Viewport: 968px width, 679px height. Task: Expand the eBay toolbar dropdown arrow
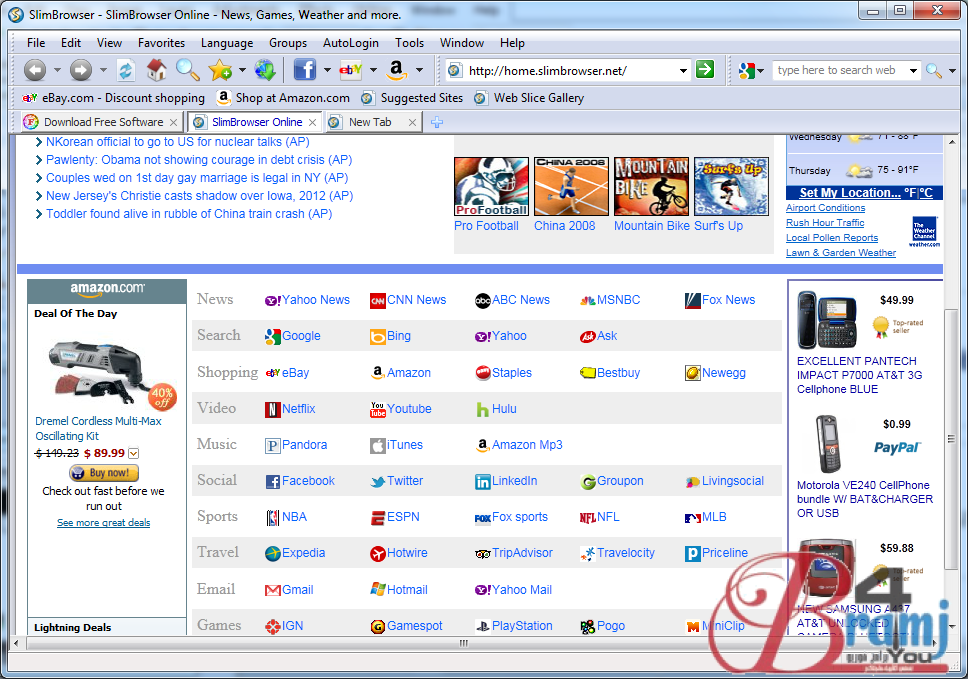[x=373, y=71]
